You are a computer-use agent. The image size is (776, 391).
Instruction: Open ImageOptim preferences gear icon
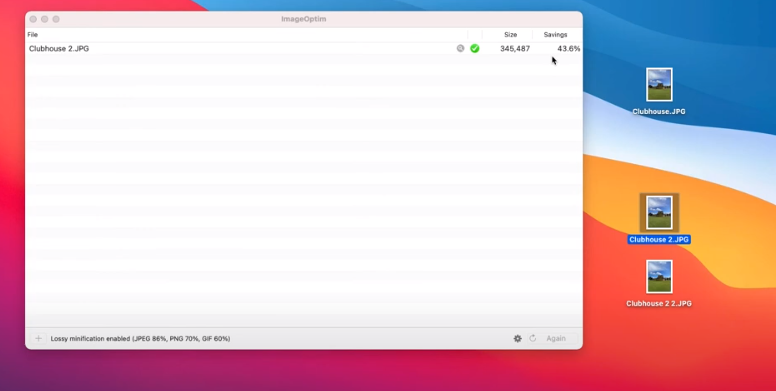tap(517, 339)
